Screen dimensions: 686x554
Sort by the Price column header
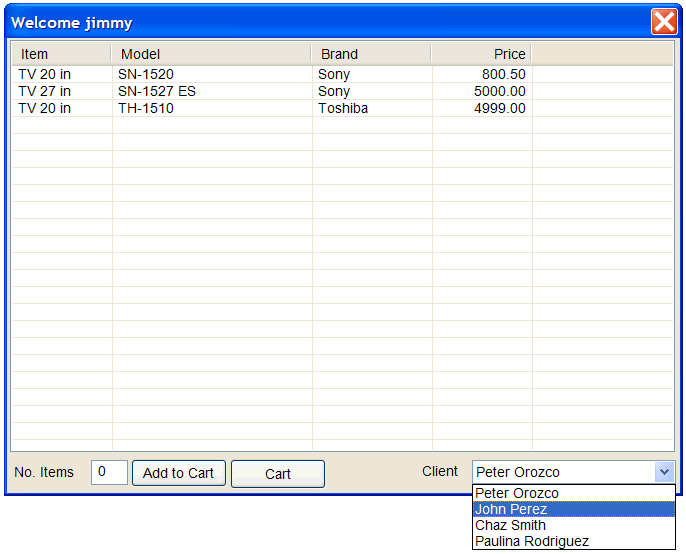481,54
